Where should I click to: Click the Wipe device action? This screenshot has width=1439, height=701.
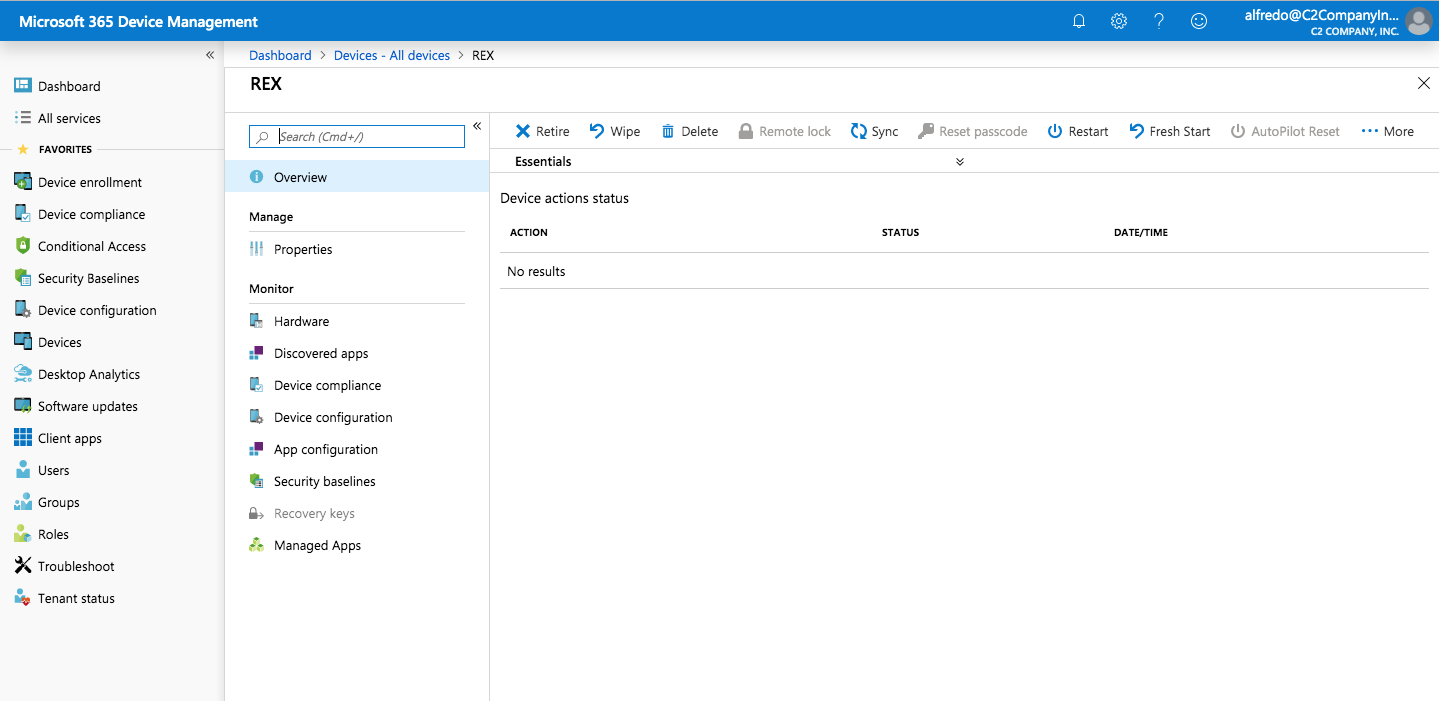[x=614, y=131]
